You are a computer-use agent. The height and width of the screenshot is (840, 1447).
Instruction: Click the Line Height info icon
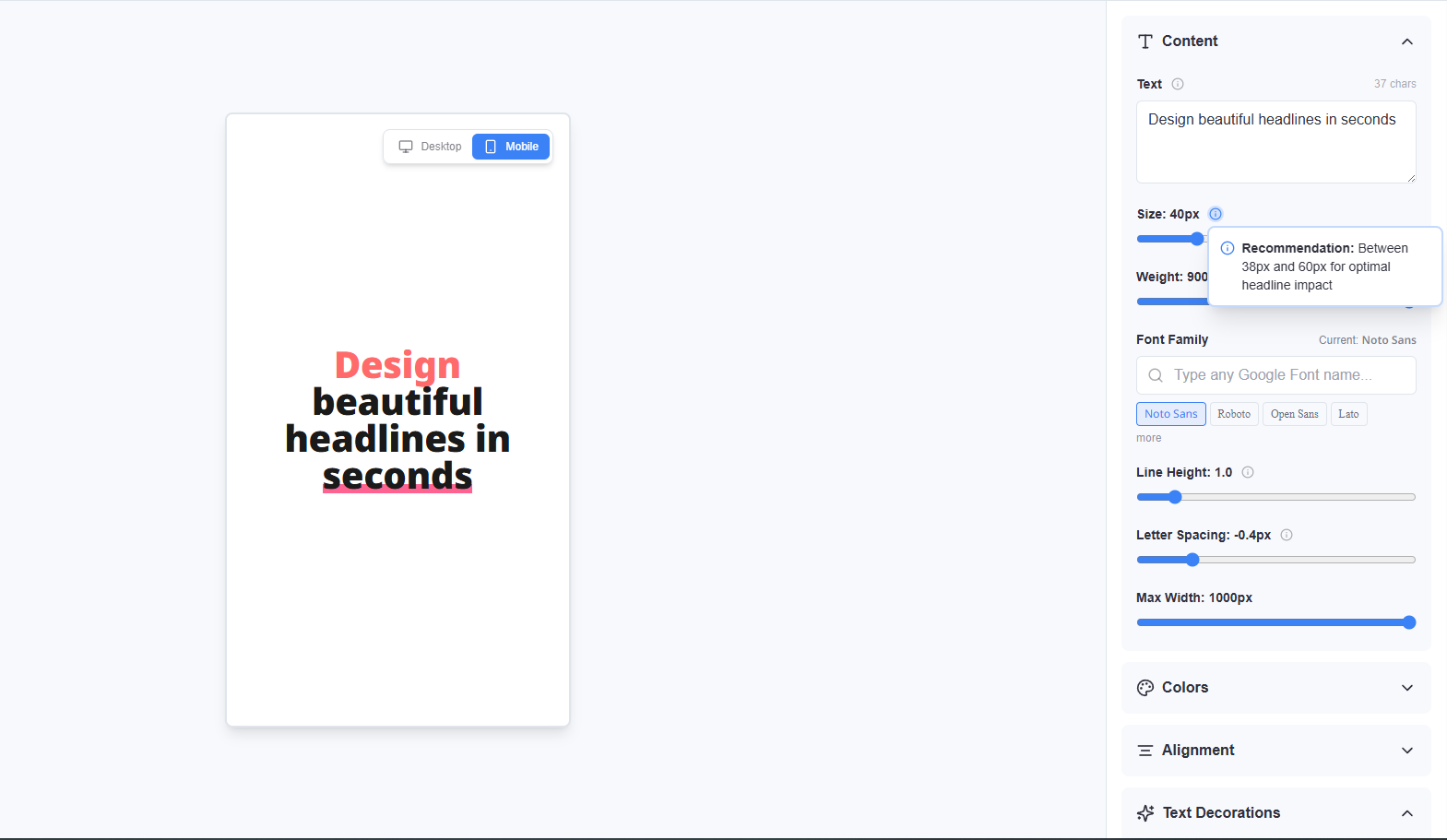pos(1248,472)
